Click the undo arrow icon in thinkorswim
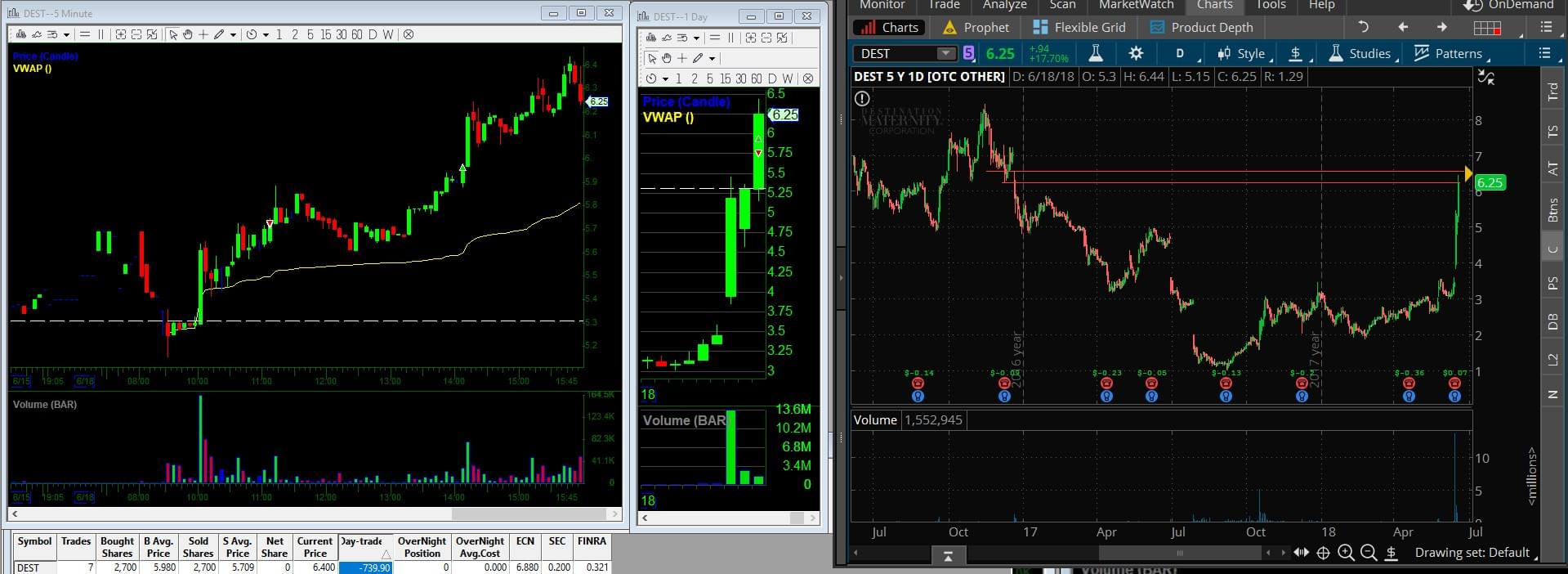Screen dimensions: 1568x574 click(x=1362, y=27)
